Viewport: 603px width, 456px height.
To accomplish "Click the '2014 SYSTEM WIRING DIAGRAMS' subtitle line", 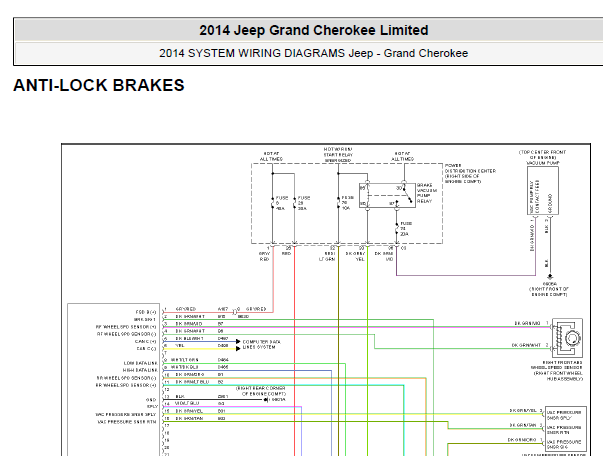I will tap(313, 53).
